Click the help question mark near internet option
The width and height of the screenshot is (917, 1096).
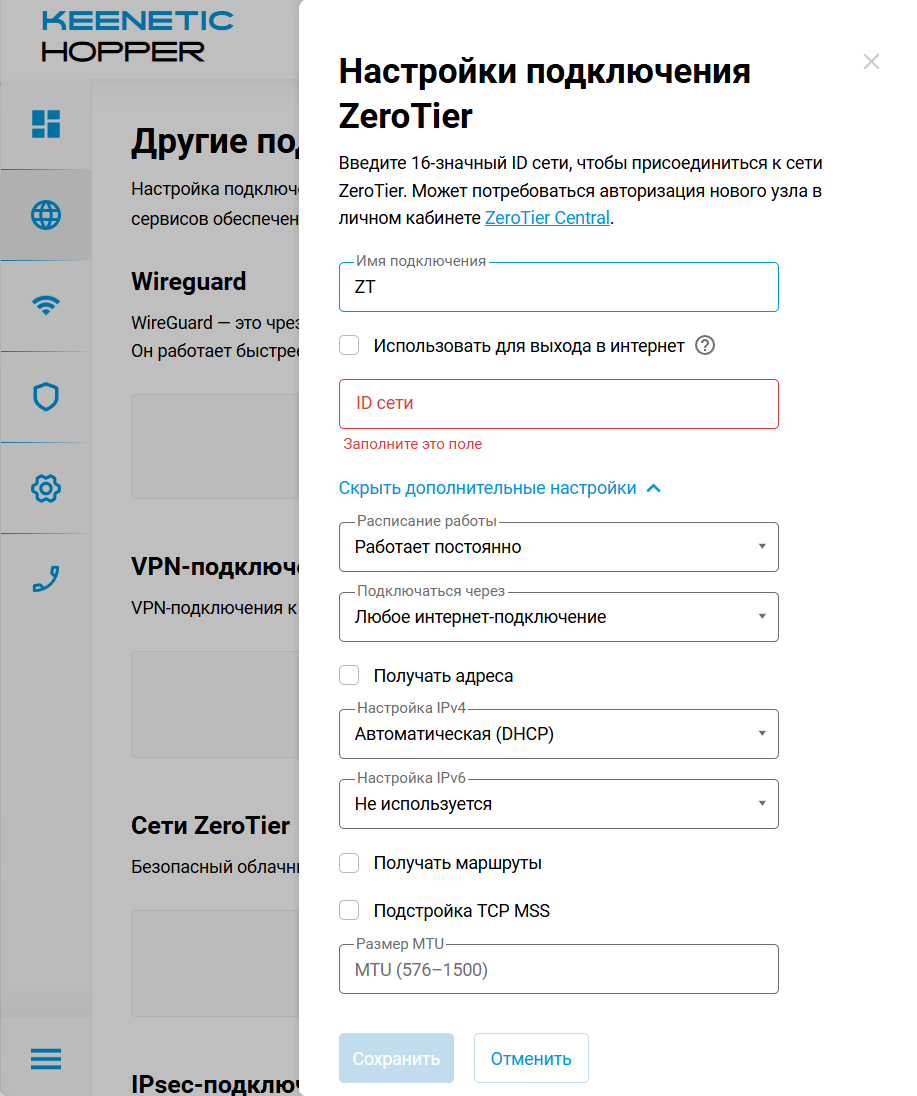[x=705, y=345]
